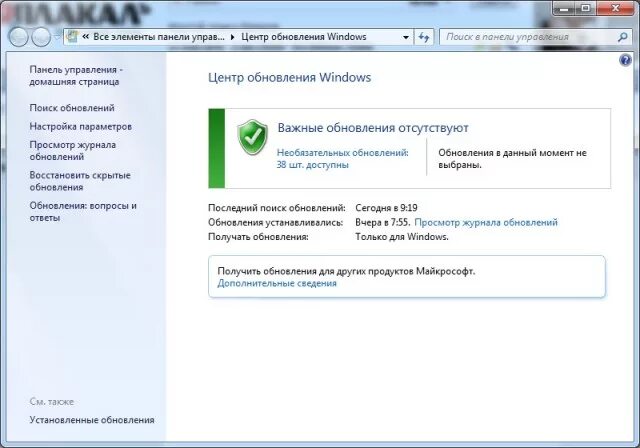This screenshot has width=640, height=448.
Task: Expand breadcrumb arrow before Центр обновления Windows
Action: (x=233, y=37)
